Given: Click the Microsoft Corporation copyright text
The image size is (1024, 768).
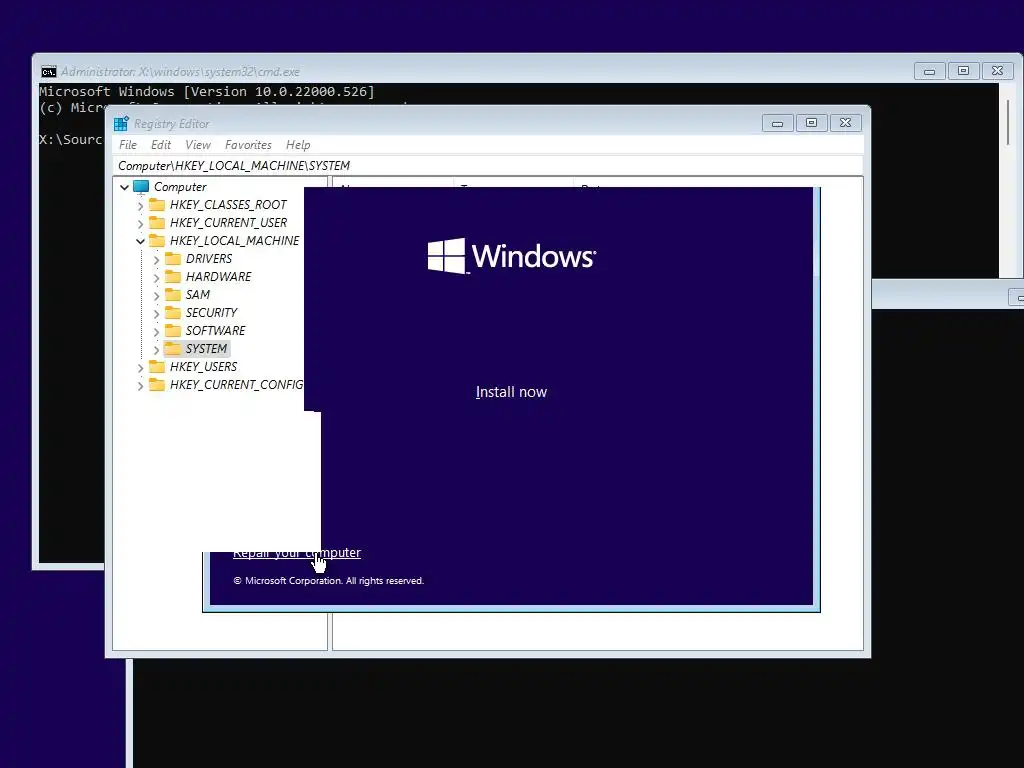Looking at the screenshot, I should click(328, 581).
